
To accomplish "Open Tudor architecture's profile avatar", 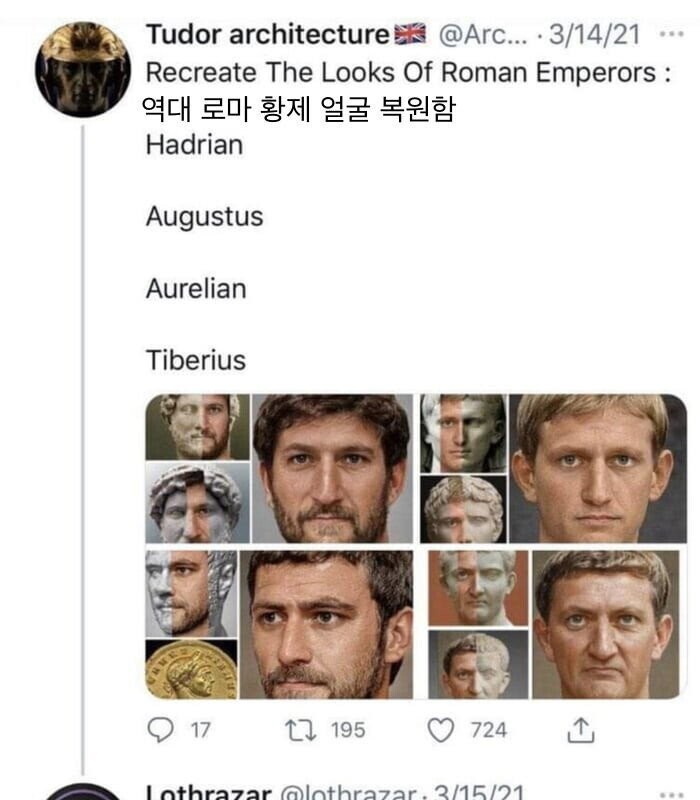I will pos(83,69).
